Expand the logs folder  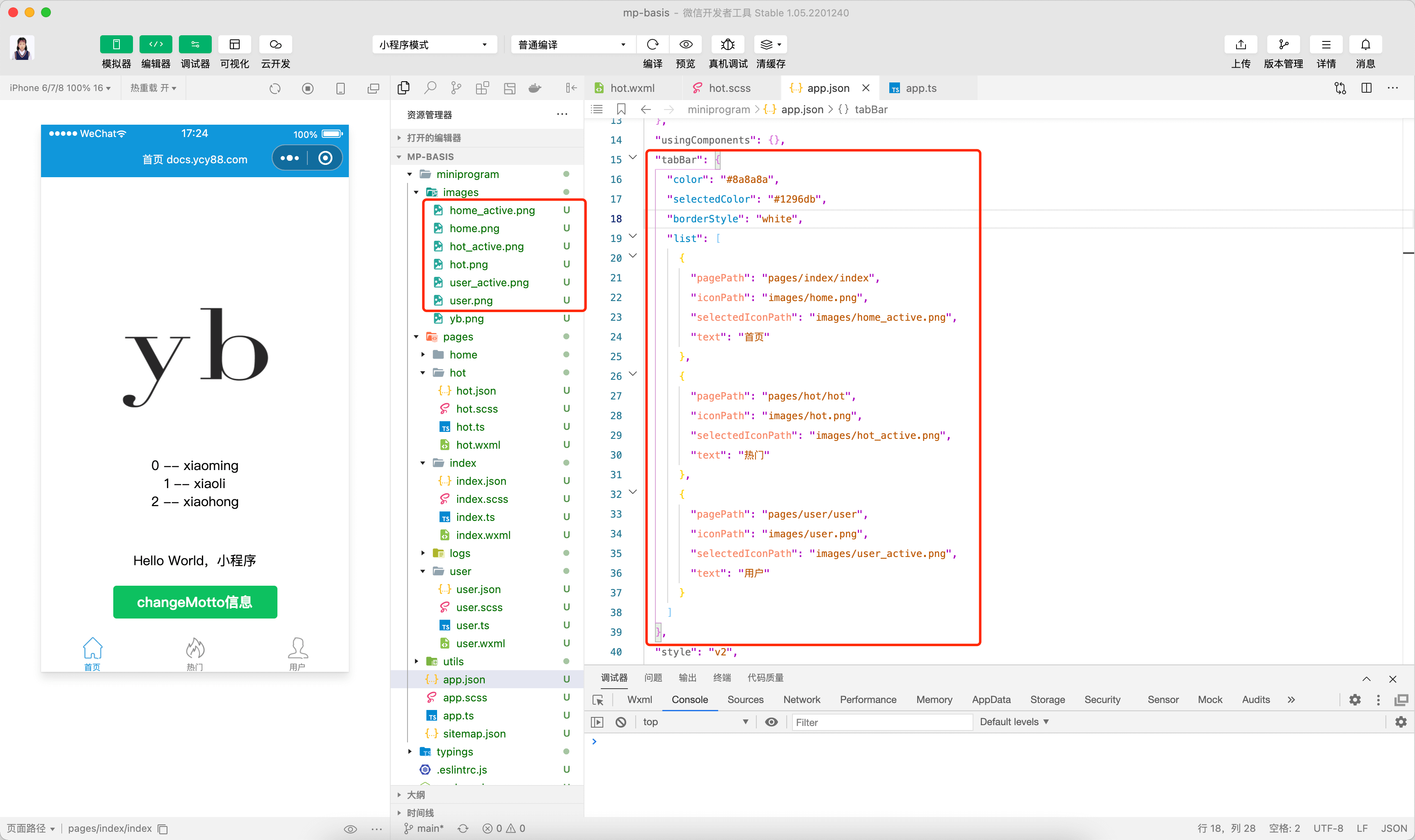(x=423, y=553)
